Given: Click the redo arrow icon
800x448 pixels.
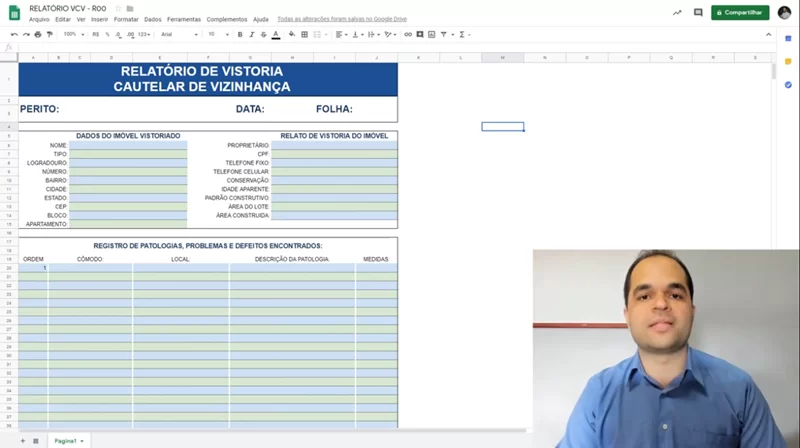Looking at the screenshot, I should (x=26, y=35).
